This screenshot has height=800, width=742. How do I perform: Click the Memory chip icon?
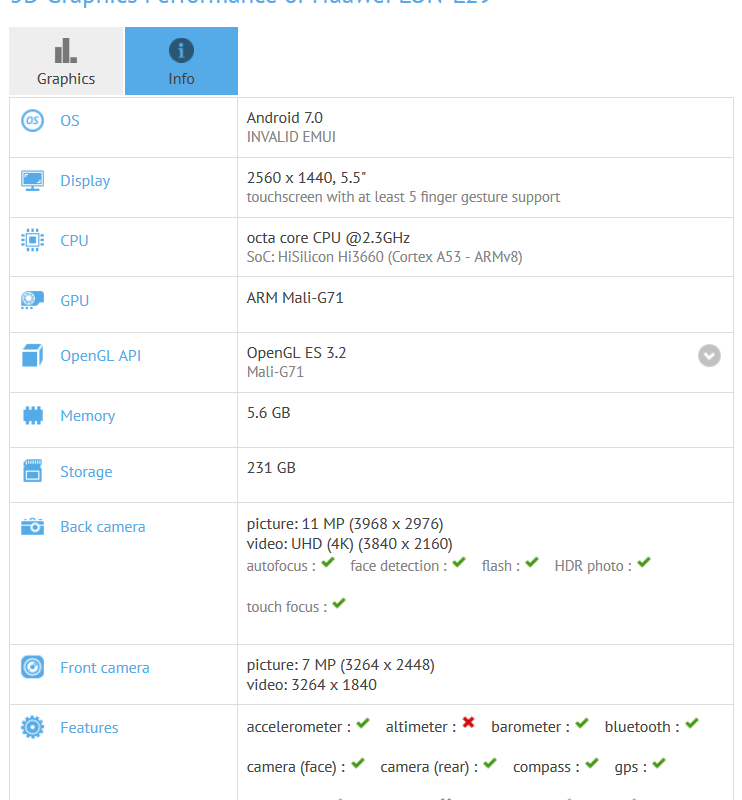(33, 416)
